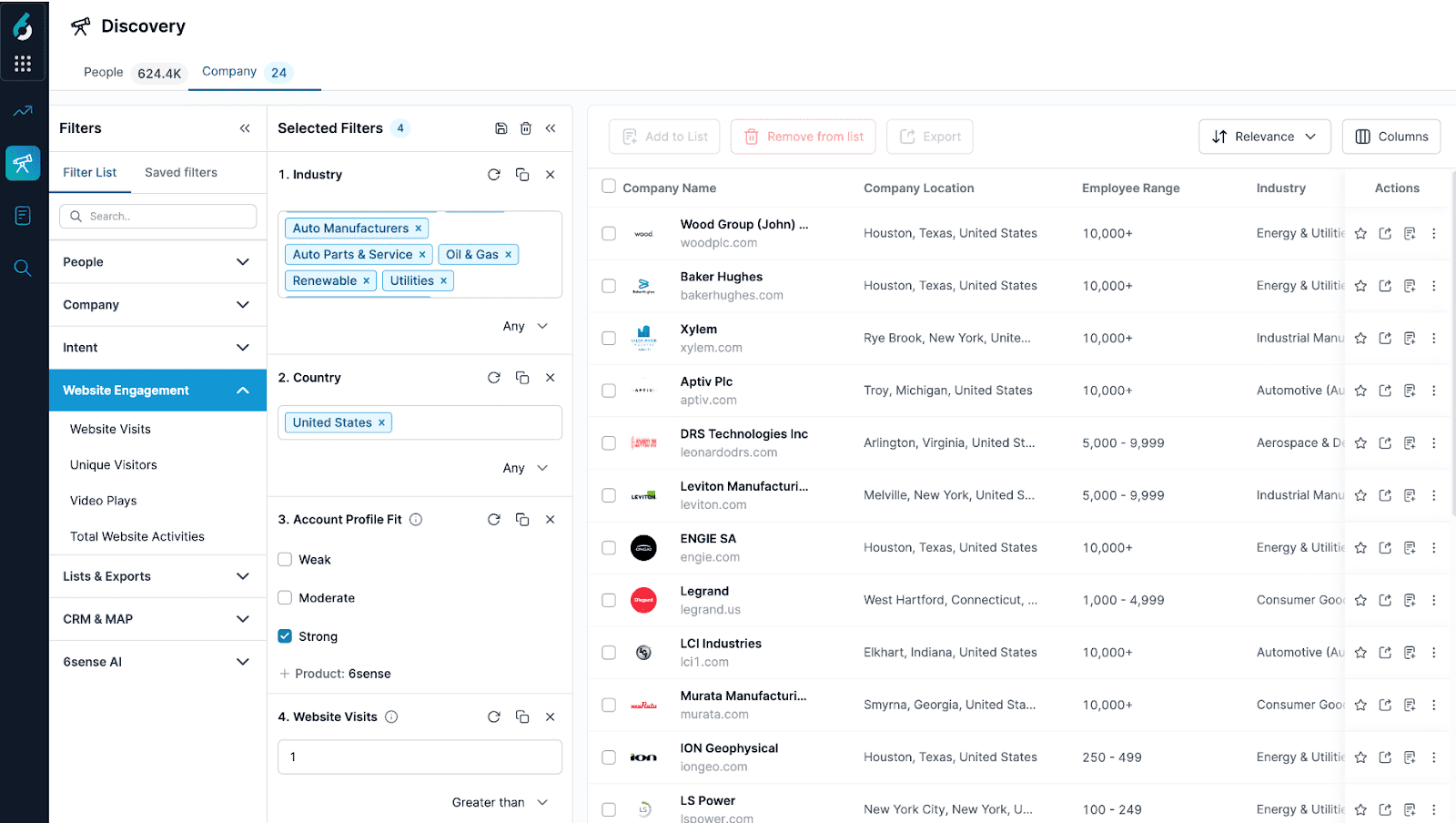Select the Murata Manufacturing checkbox

(x=609, y=706)
